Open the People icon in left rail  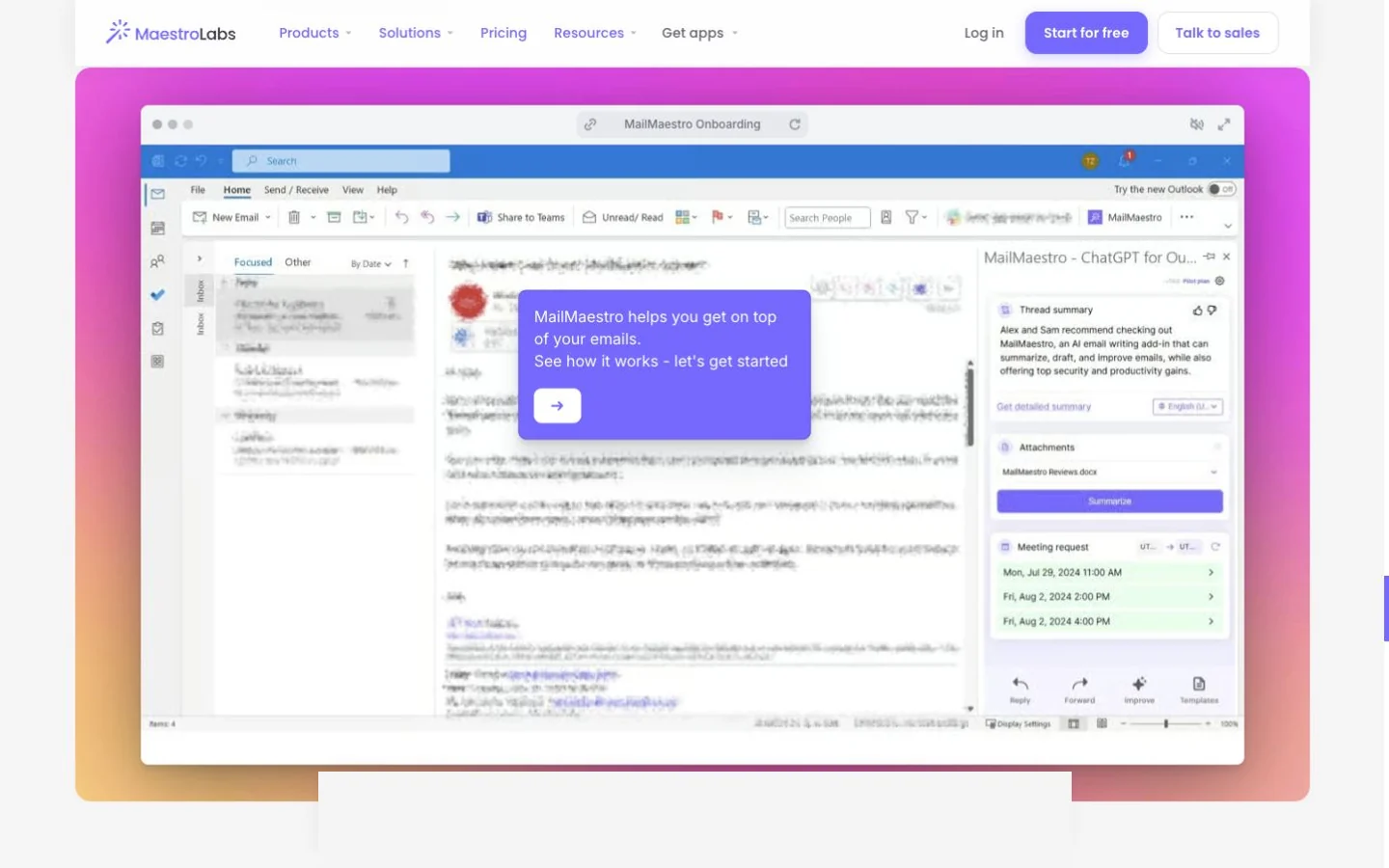tap(158, 261)
